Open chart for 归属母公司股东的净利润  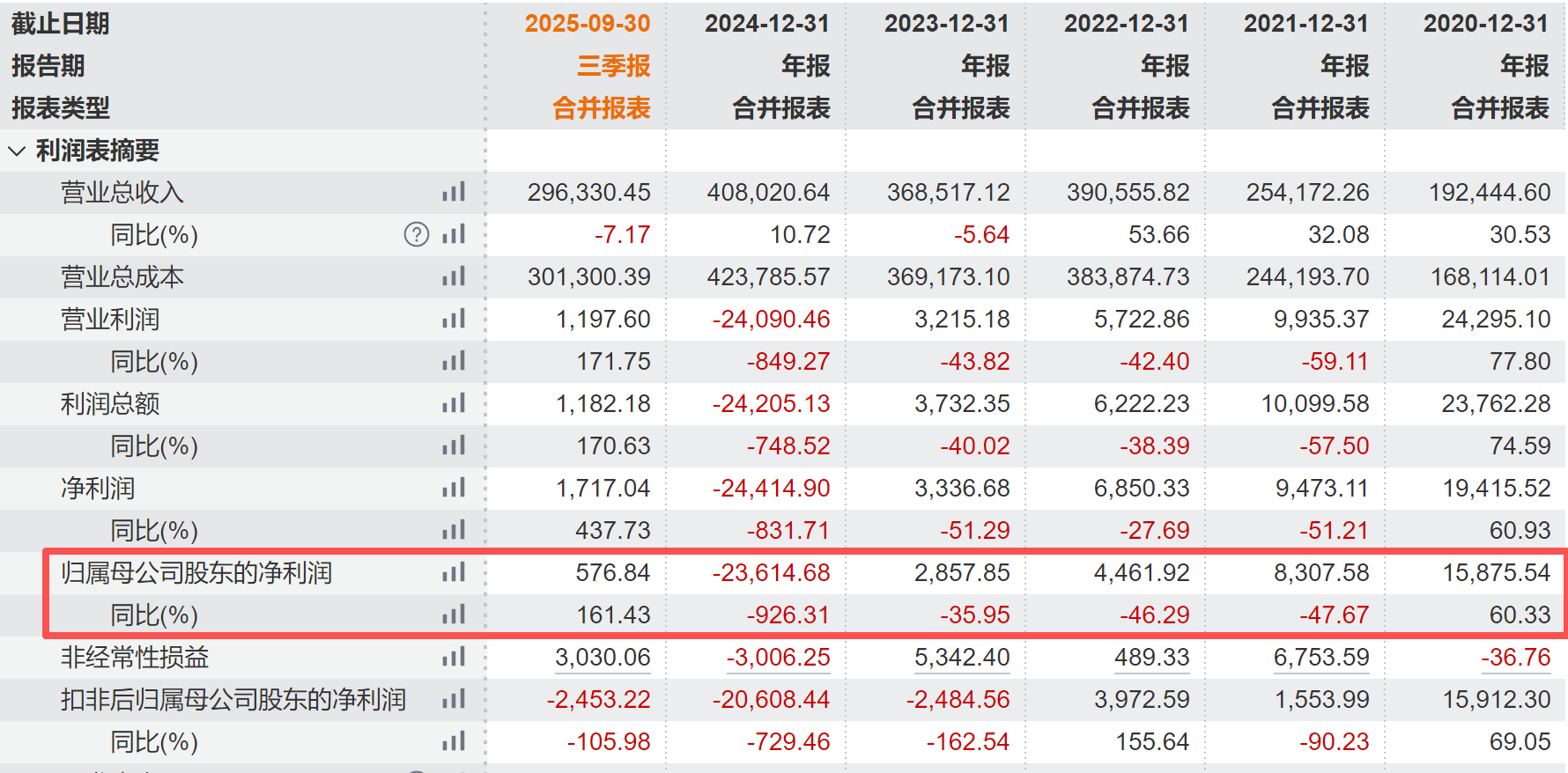coord(454,572)
